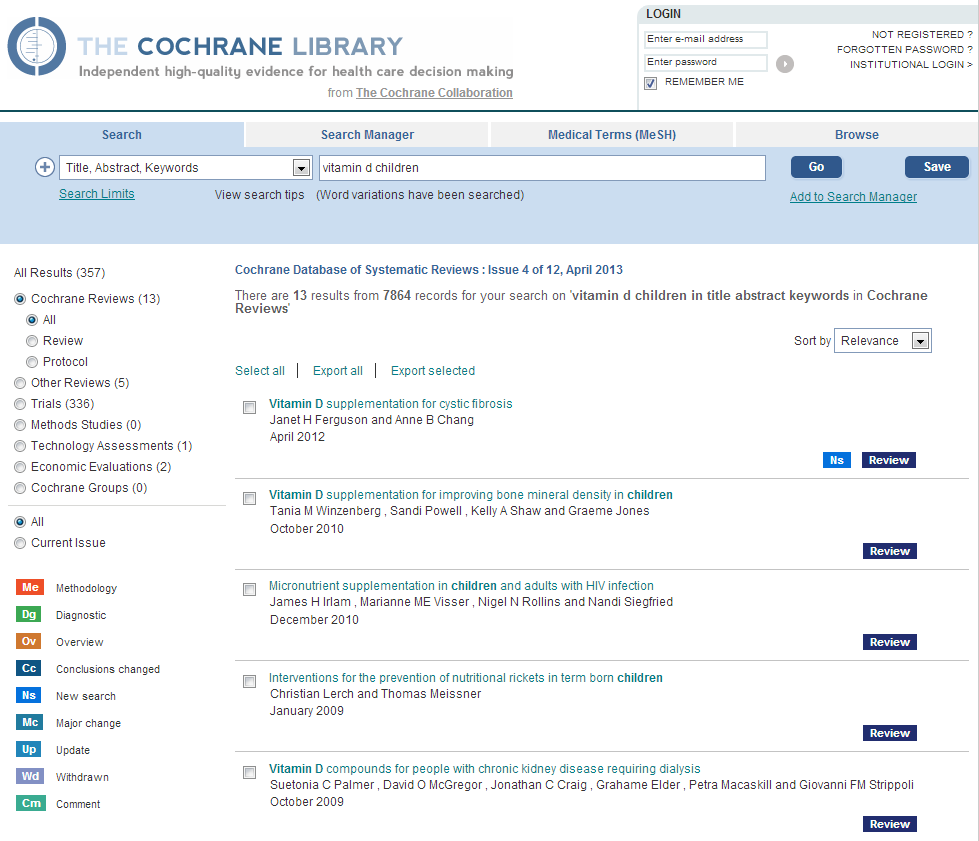This screenshot has width=979, height=841.
Task: Select the Cochrane Reviews (13) radio button
Action: coord(20,299)
